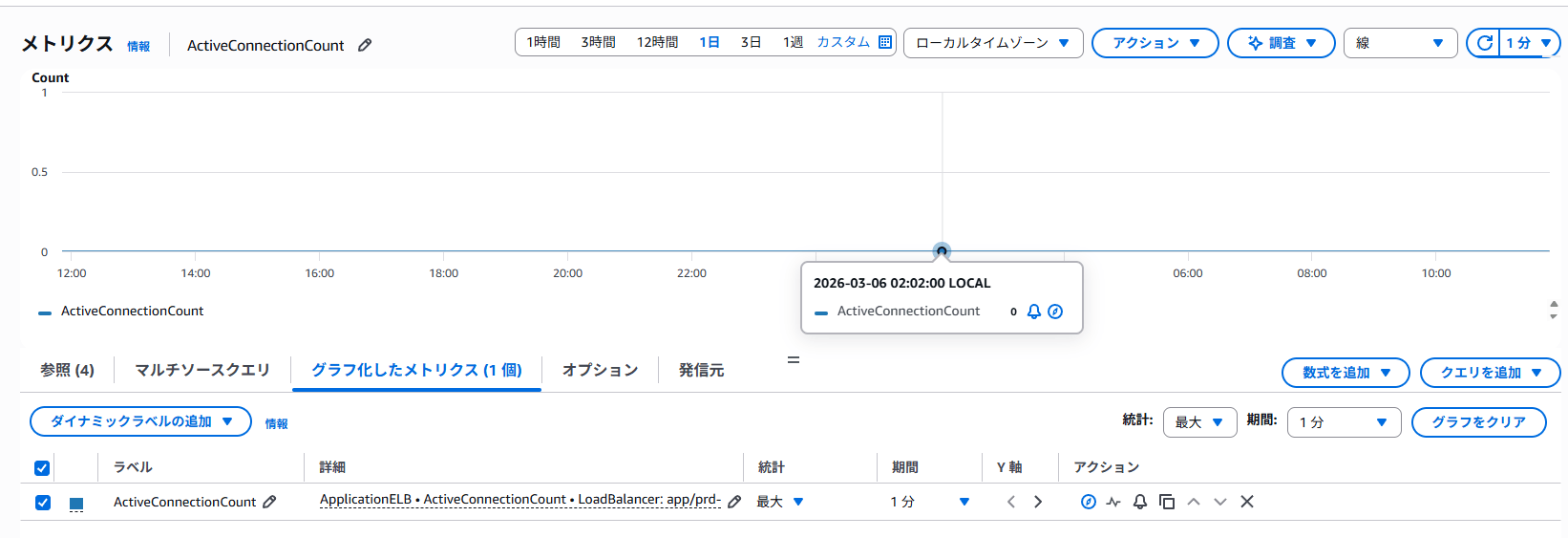Image resolution: width=1568 pixels, height=538 pixels.
Task: Select the 3時間 time range
Action: pos(599,42)
